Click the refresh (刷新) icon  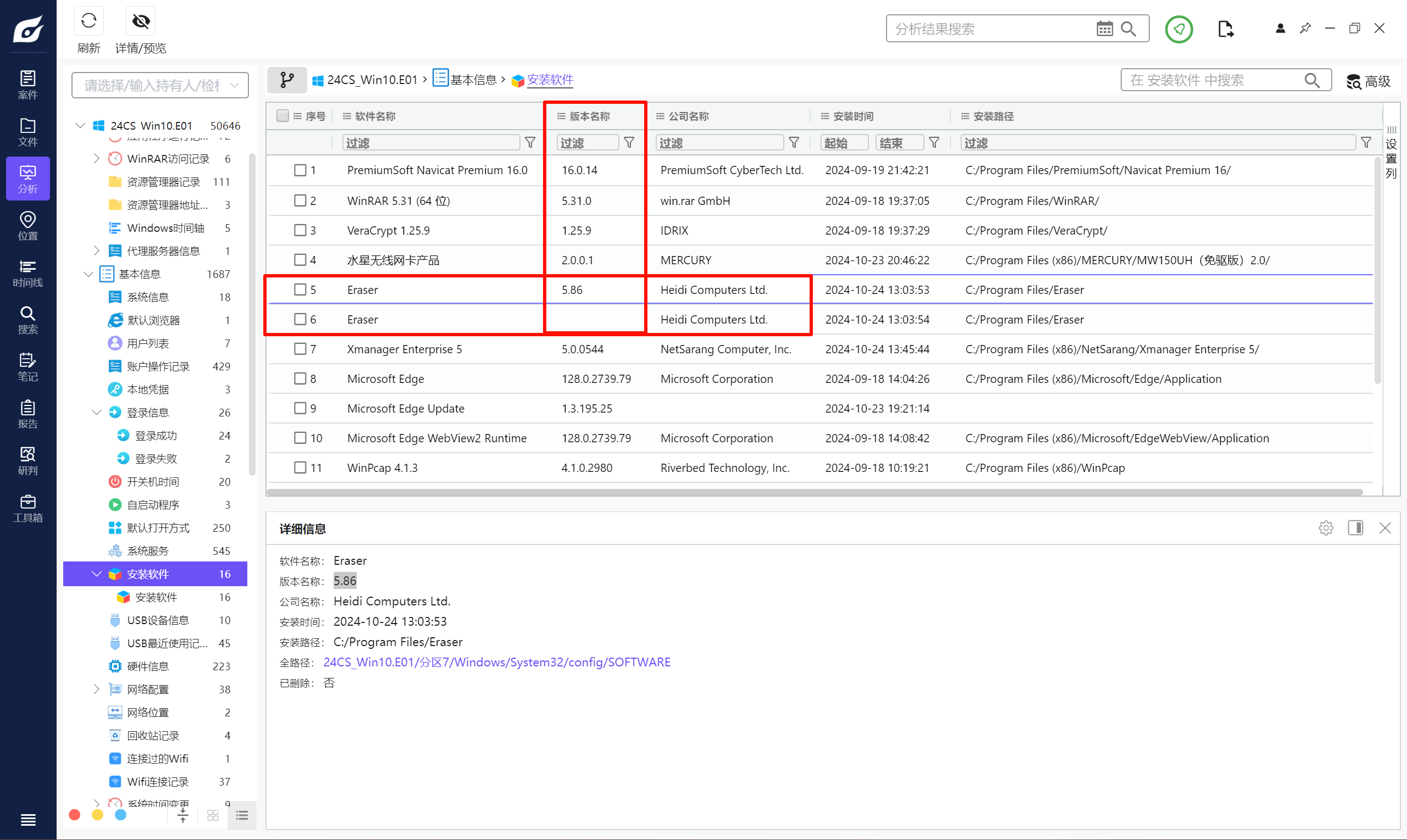[x=89, y=21]
